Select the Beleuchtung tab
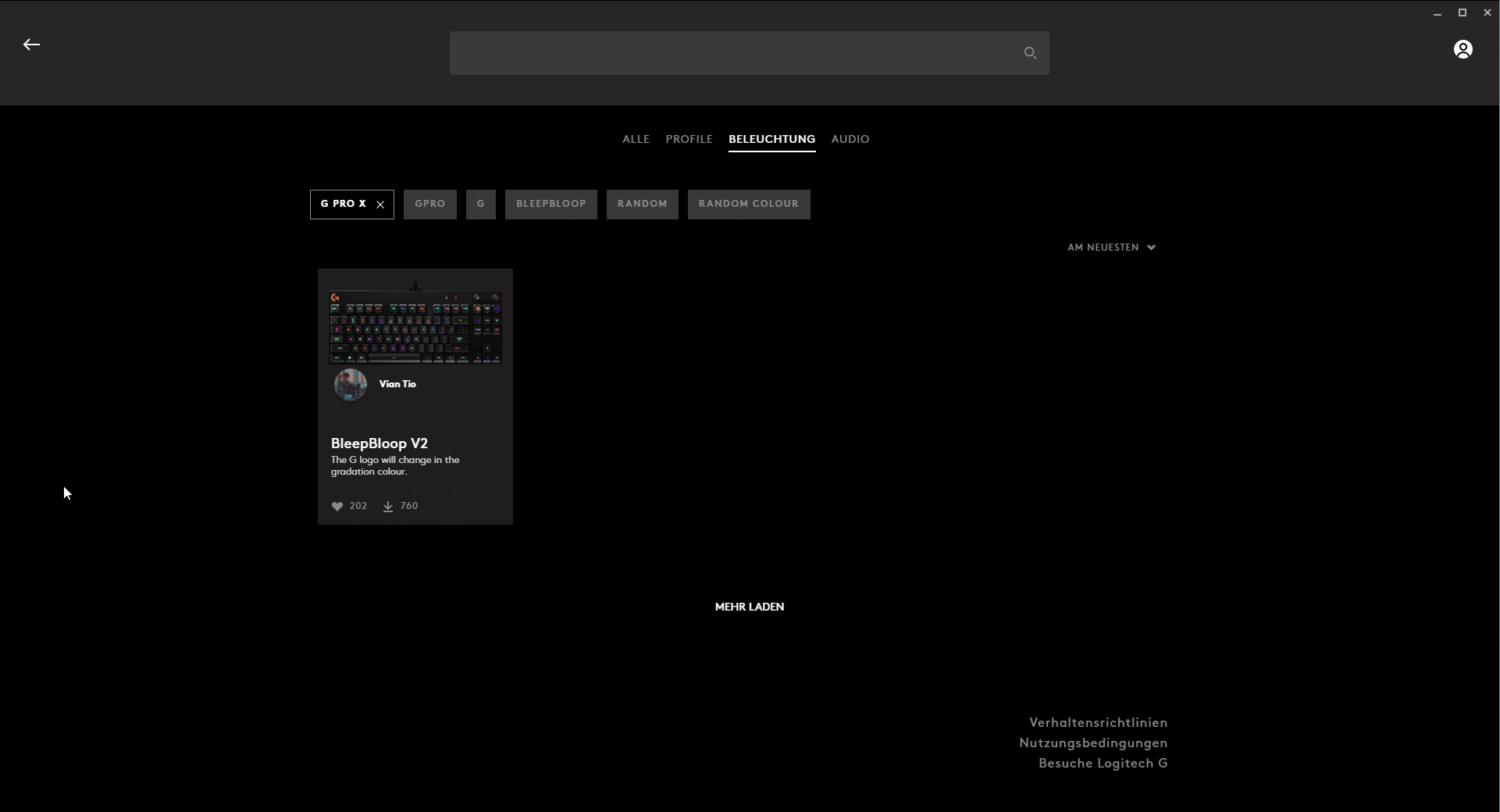 [771, 139]
